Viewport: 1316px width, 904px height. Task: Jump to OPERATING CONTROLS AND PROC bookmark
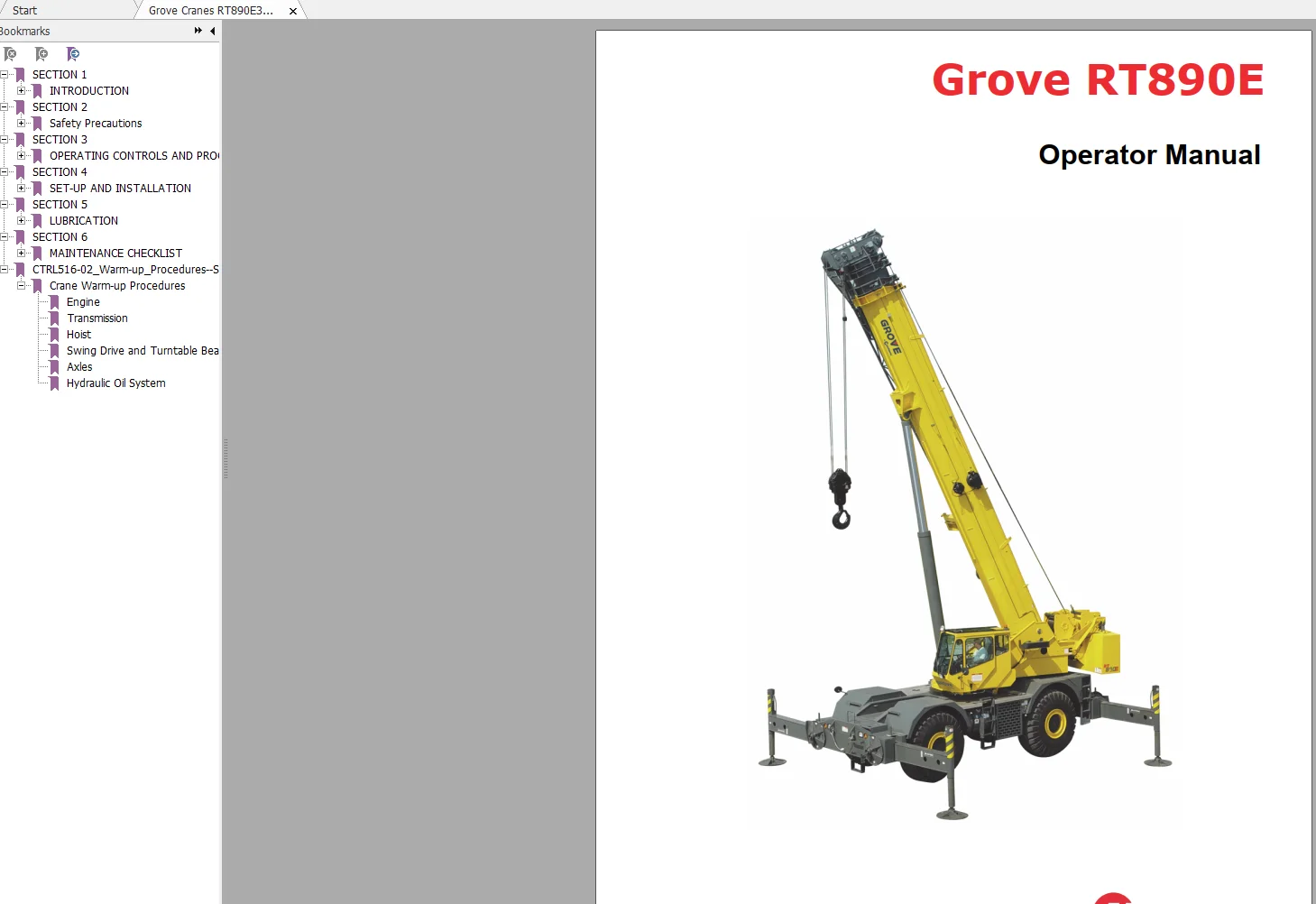click(x=134, y=156)
